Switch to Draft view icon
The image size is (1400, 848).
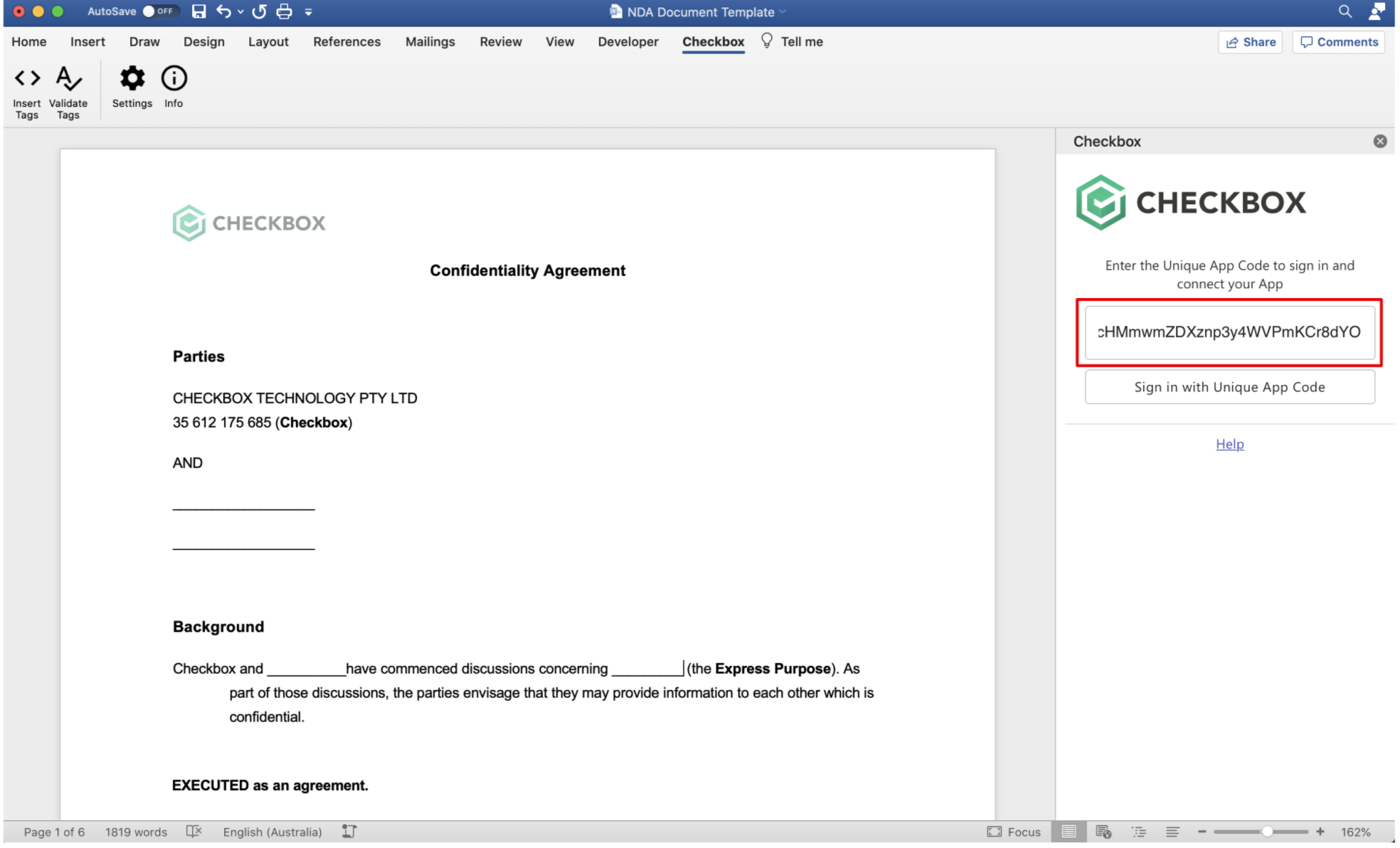(1173, 832)
